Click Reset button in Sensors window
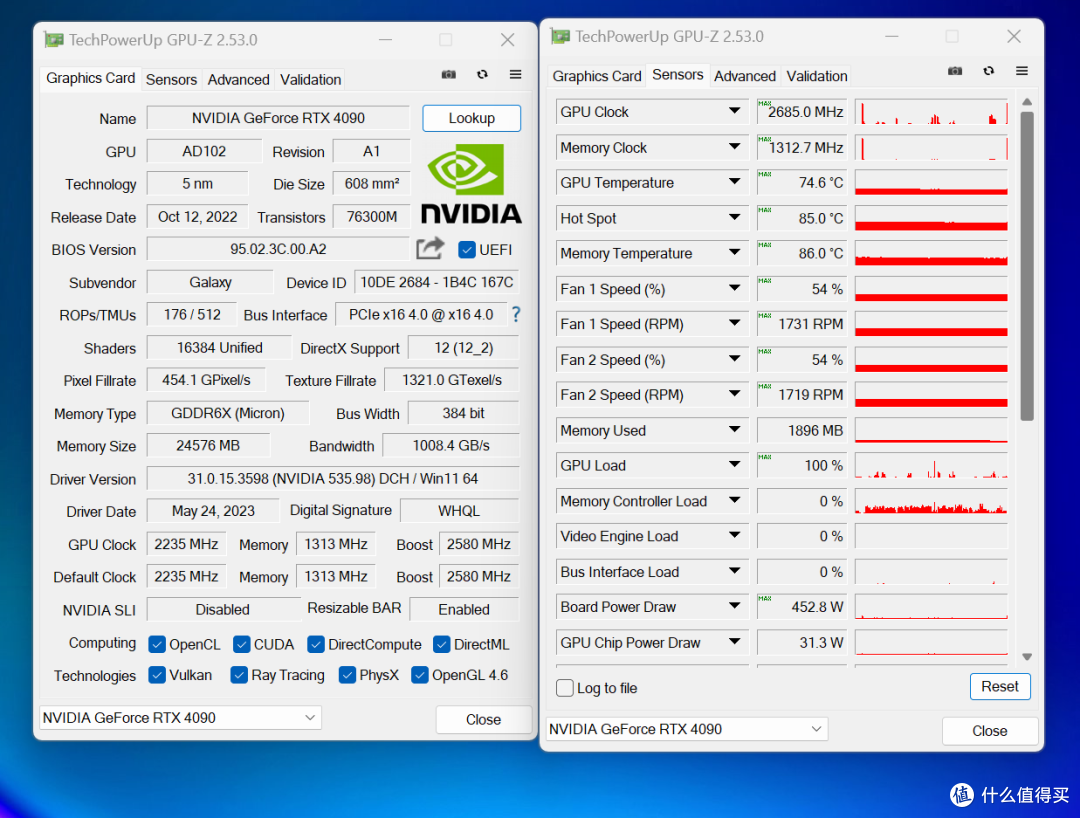1080x818 pixels. [999, 686]
